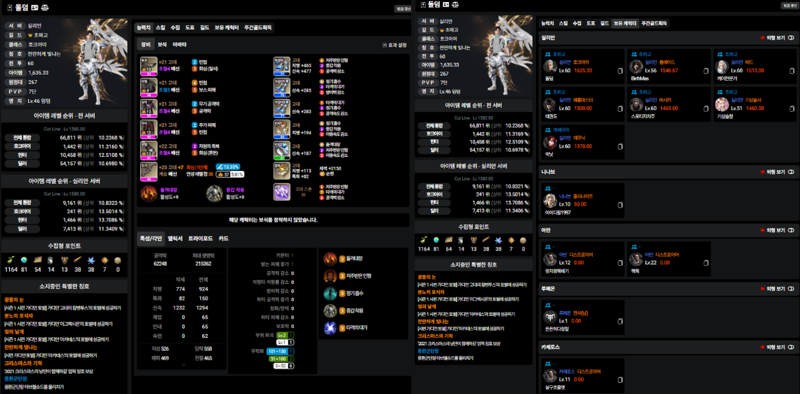
Task: Click the Lv.60 1546.67 character card named Birthdes
Action: point(668,67)
